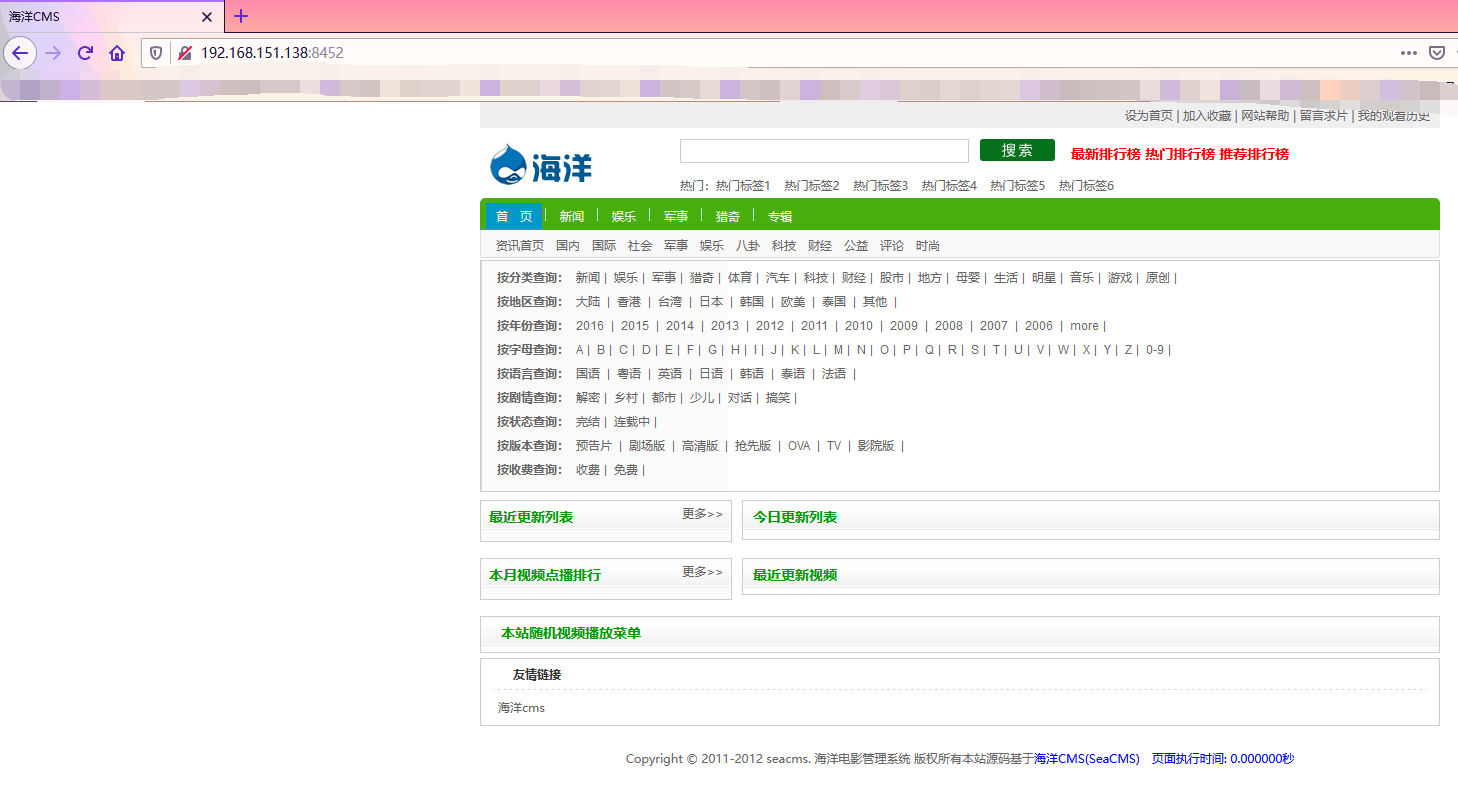Screen dimensions: 1458x795
Task: Focus the video search text box
Action: (824, 151)
